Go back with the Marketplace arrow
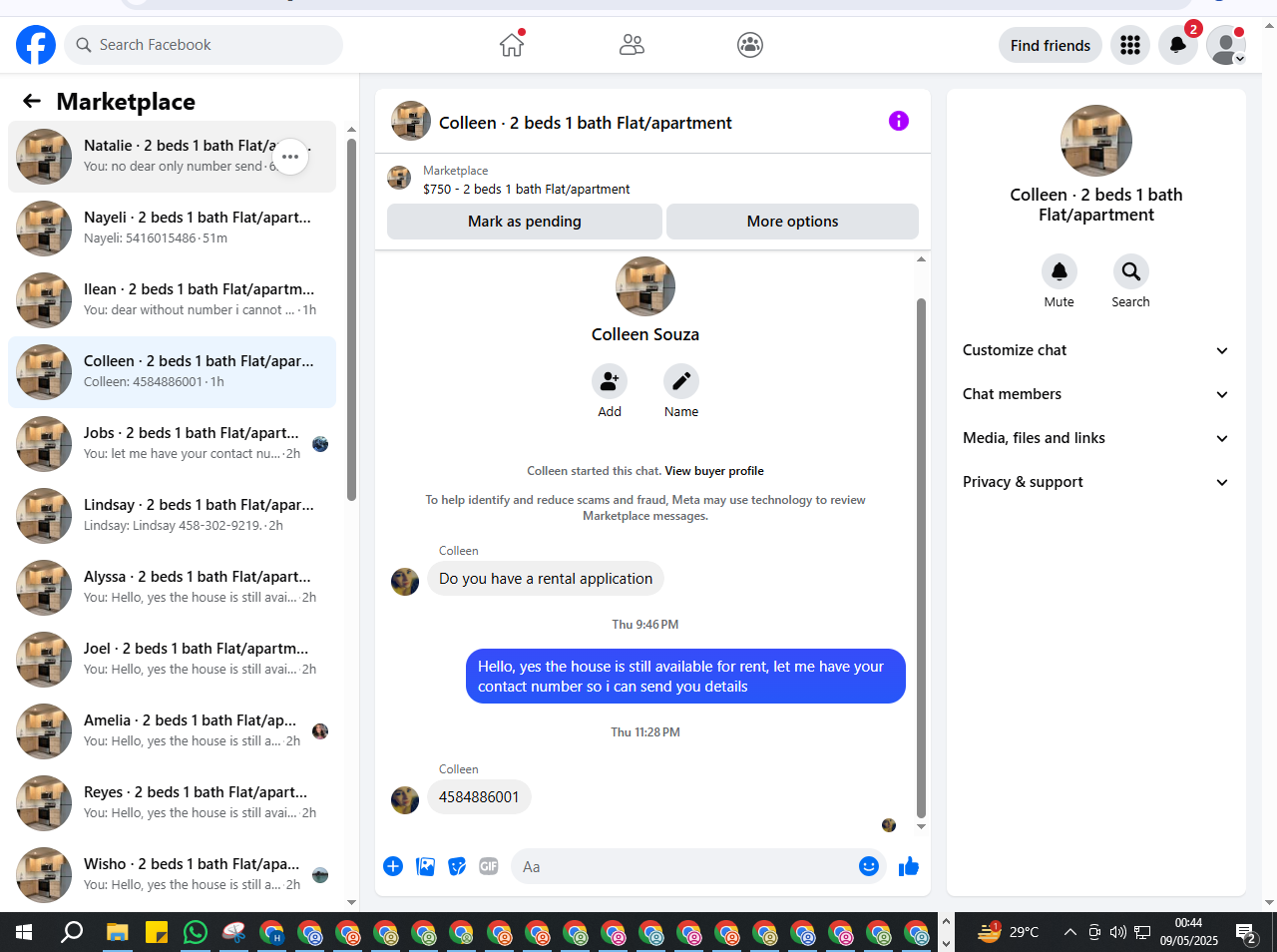Viewport: 1277px width, 952px height. click(32, 101)
